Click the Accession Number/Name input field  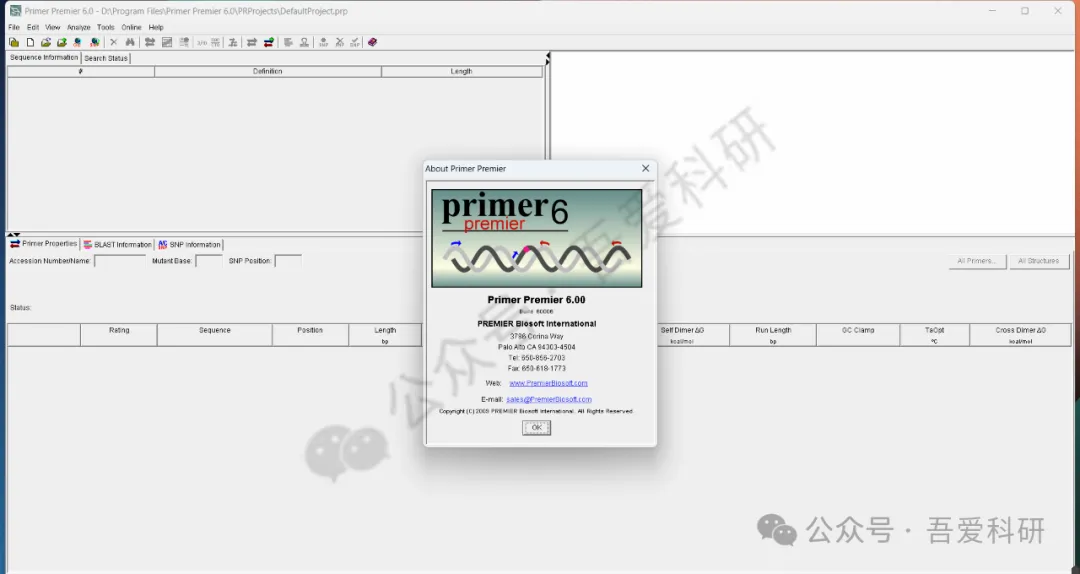(x=120, y=261)
